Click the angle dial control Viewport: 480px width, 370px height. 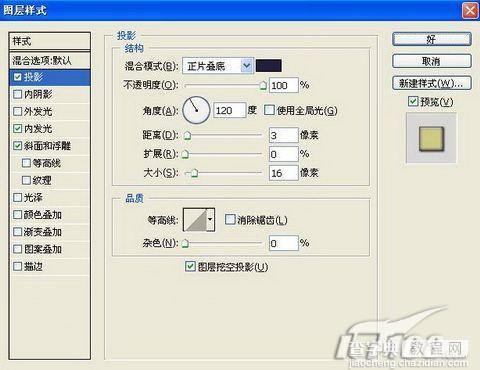coord(196,110)
